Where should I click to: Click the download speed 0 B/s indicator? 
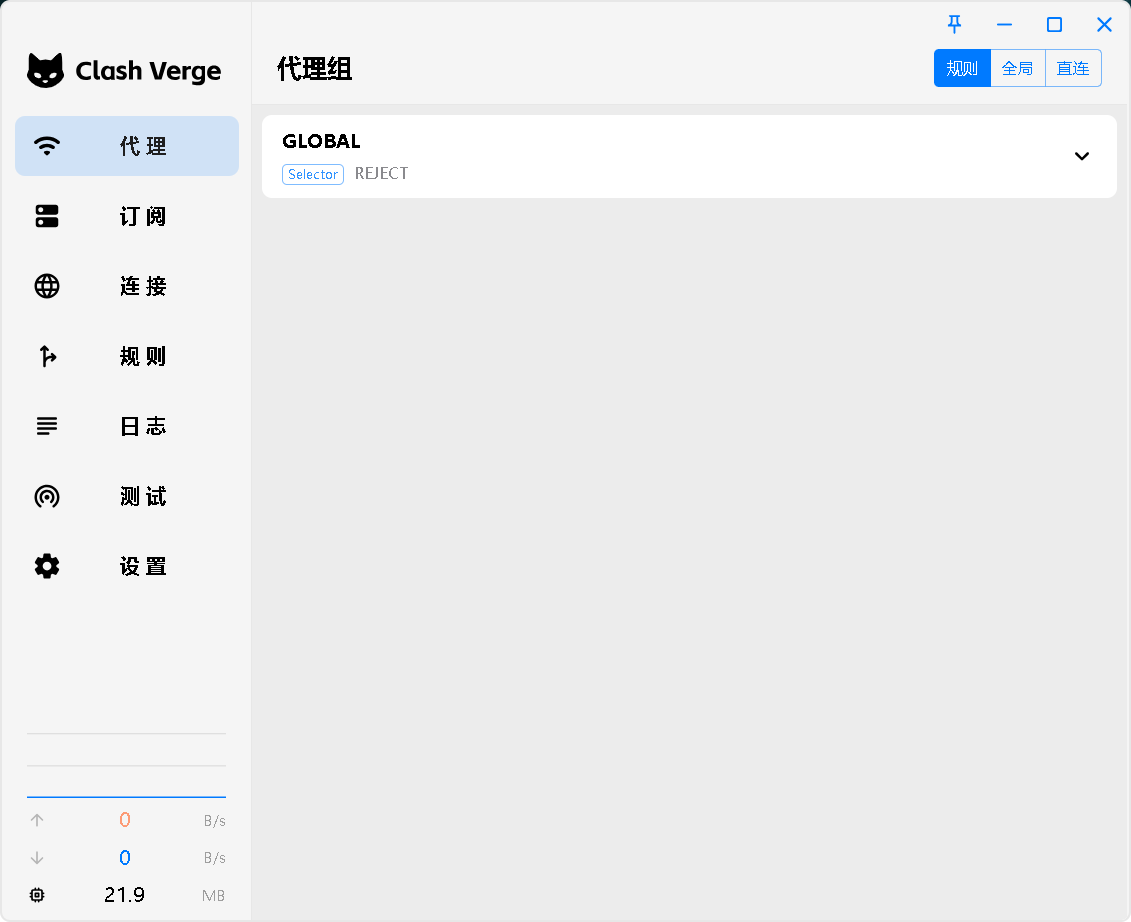click(x=124, y=857)
